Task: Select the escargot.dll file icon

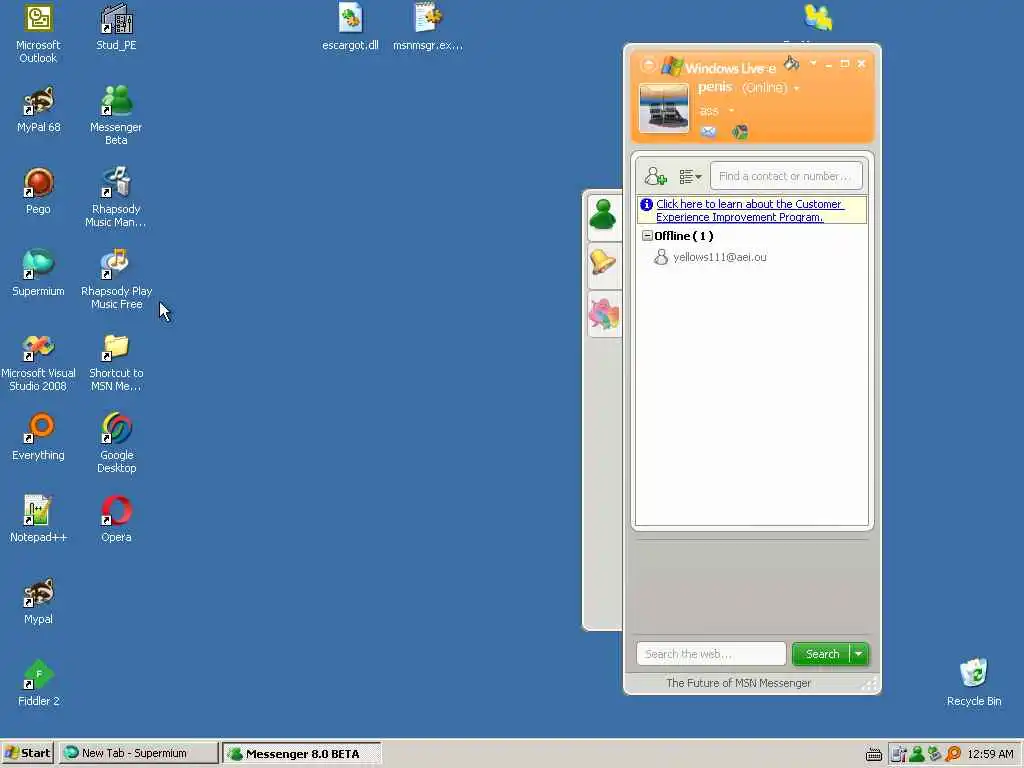Action: click(x=350, y=27)
